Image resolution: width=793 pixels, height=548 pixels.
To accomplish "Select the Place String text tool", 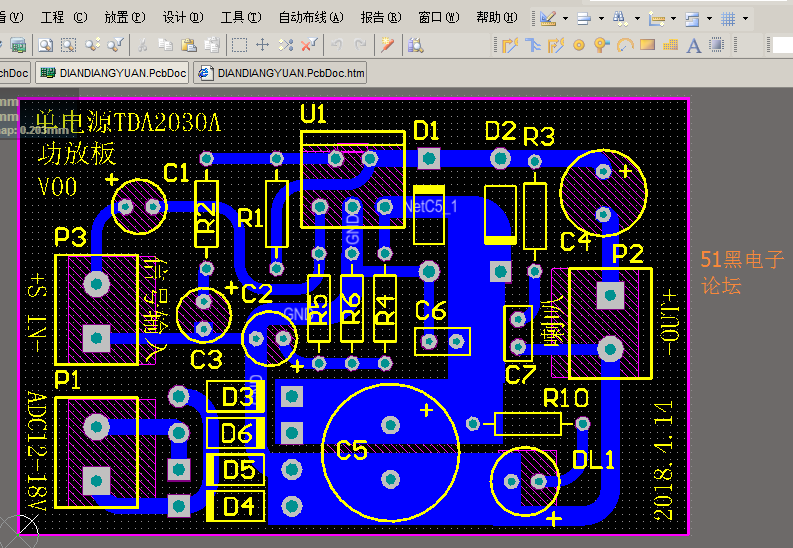I will click(693, 46).
